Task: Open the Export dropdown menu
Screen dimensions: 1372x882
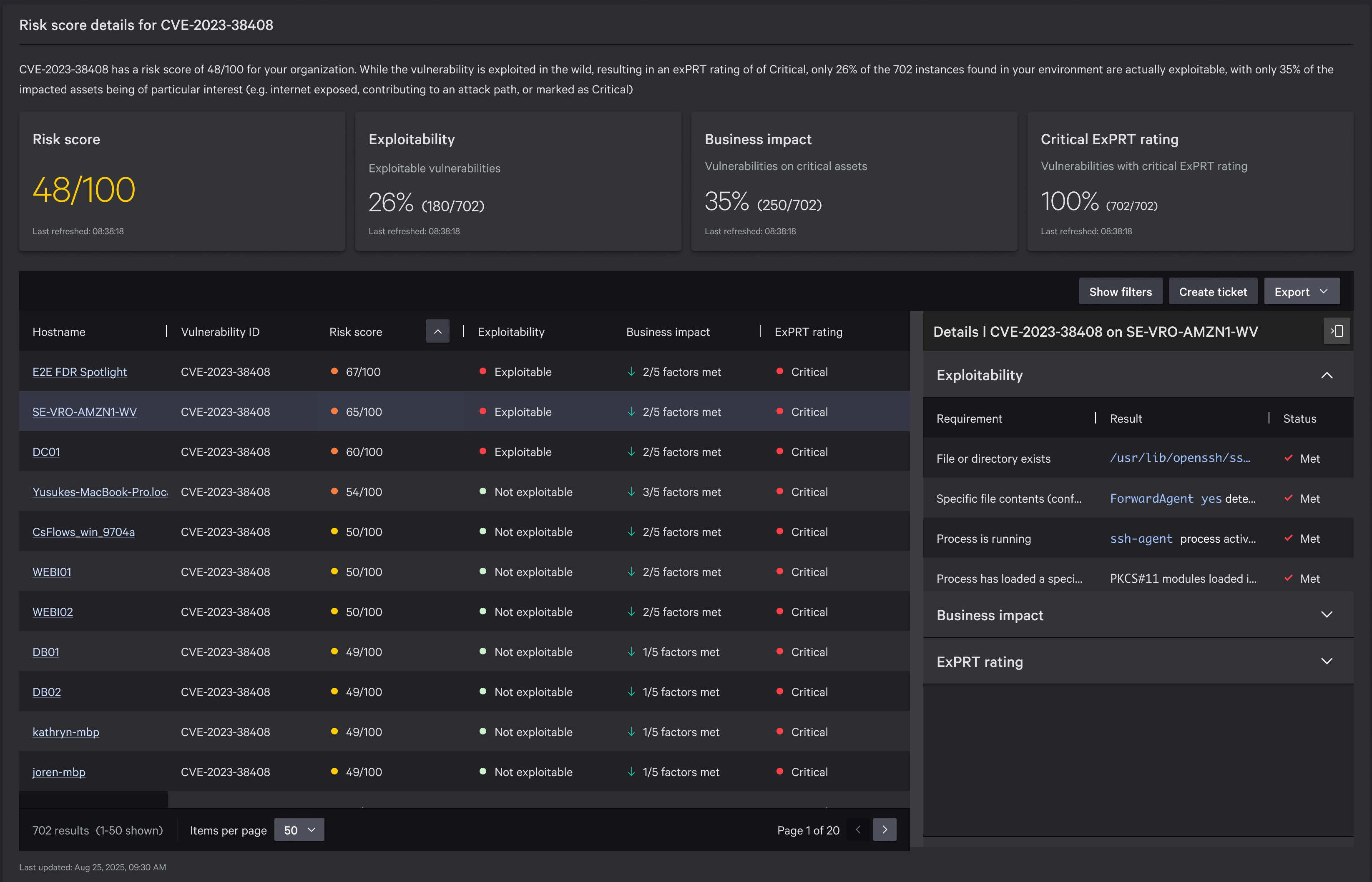Action: [x=1301, y=292]
